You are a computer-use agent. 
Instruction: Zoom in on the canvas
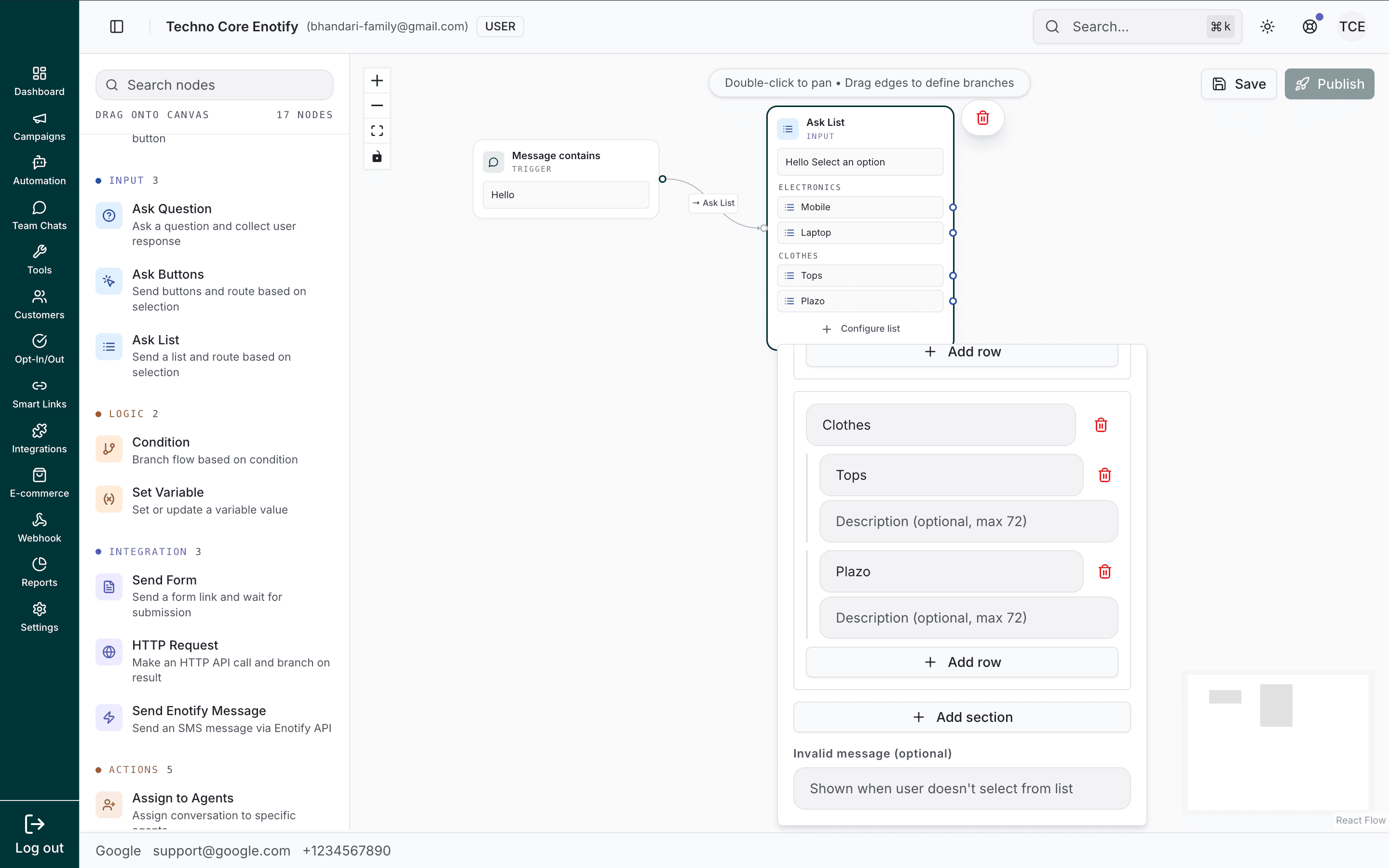click(377, 81)
